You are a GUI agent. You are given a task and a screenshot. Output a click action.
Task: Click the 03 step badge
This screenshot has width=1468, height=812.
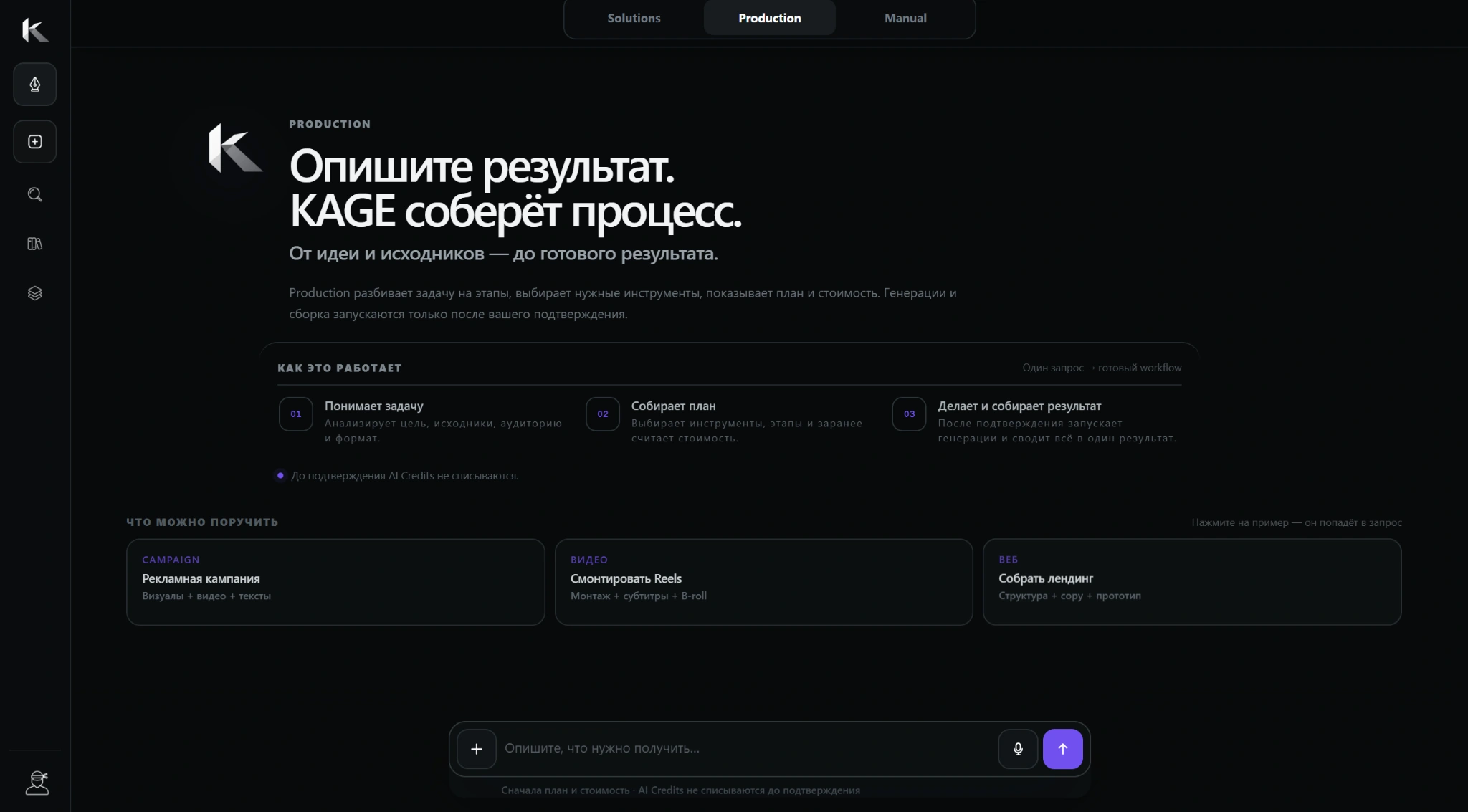point(909,414)
